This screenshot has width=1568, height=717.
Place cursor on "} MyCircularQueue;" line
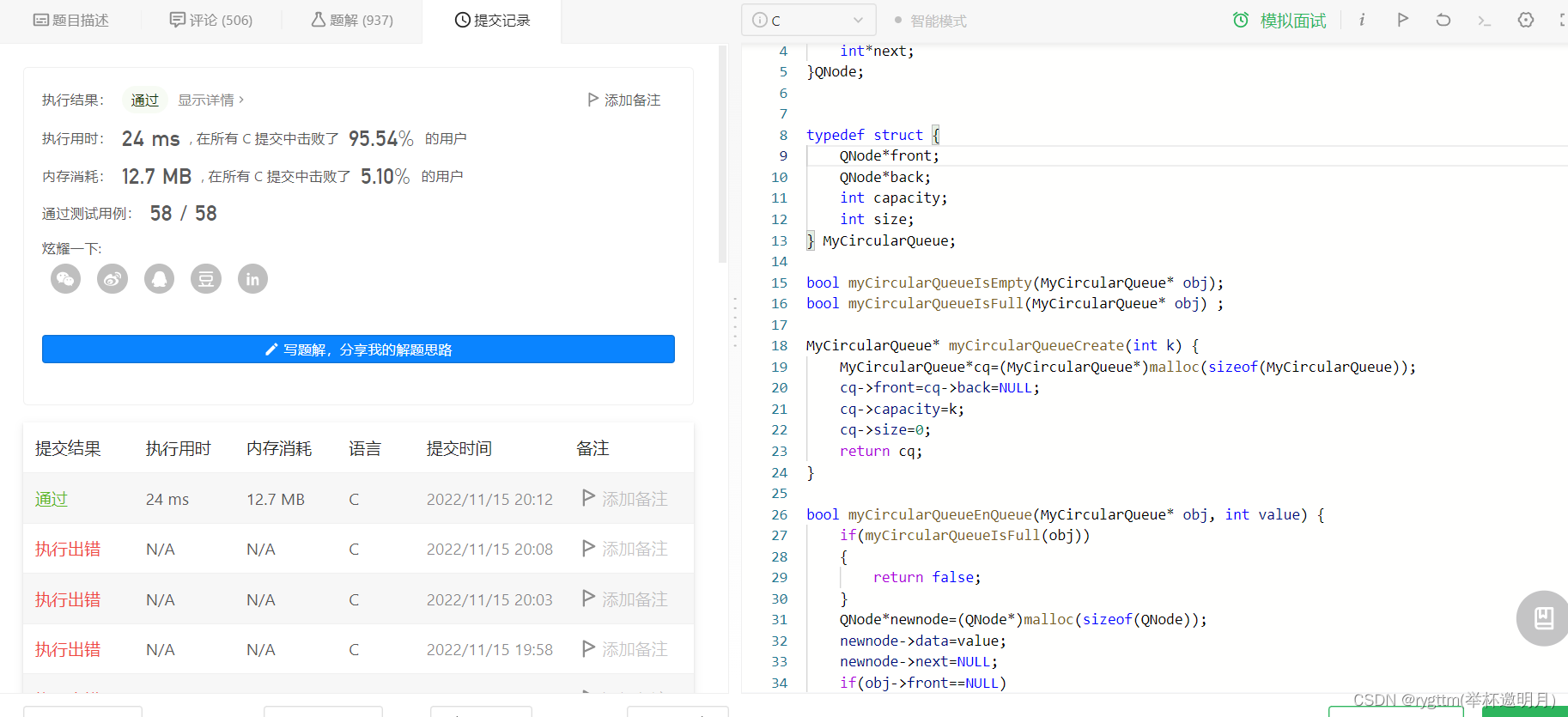point(881,240)
